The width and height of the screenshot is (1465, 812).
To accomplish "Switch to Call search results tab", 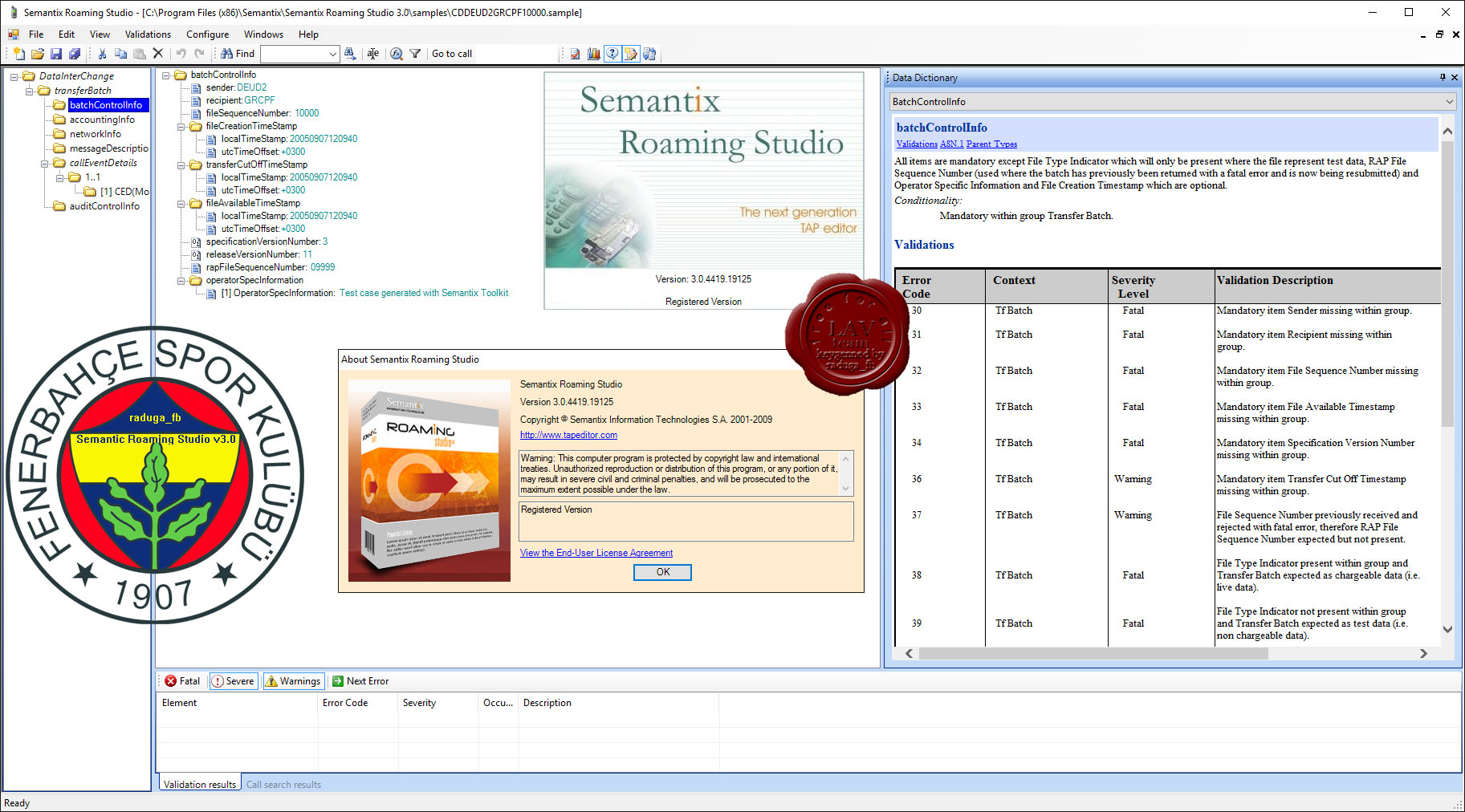I will pyautogui.click(x=283, y=785).
